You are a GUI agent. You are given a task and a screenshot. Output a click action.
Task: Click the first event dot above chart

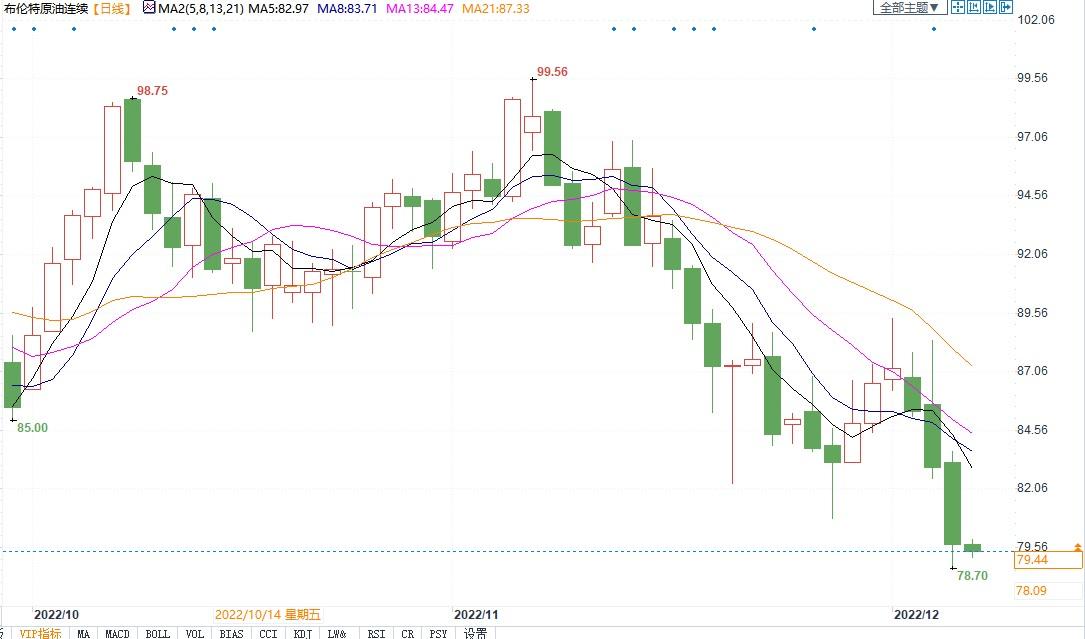pyautogui.click(x=14, y=28)
